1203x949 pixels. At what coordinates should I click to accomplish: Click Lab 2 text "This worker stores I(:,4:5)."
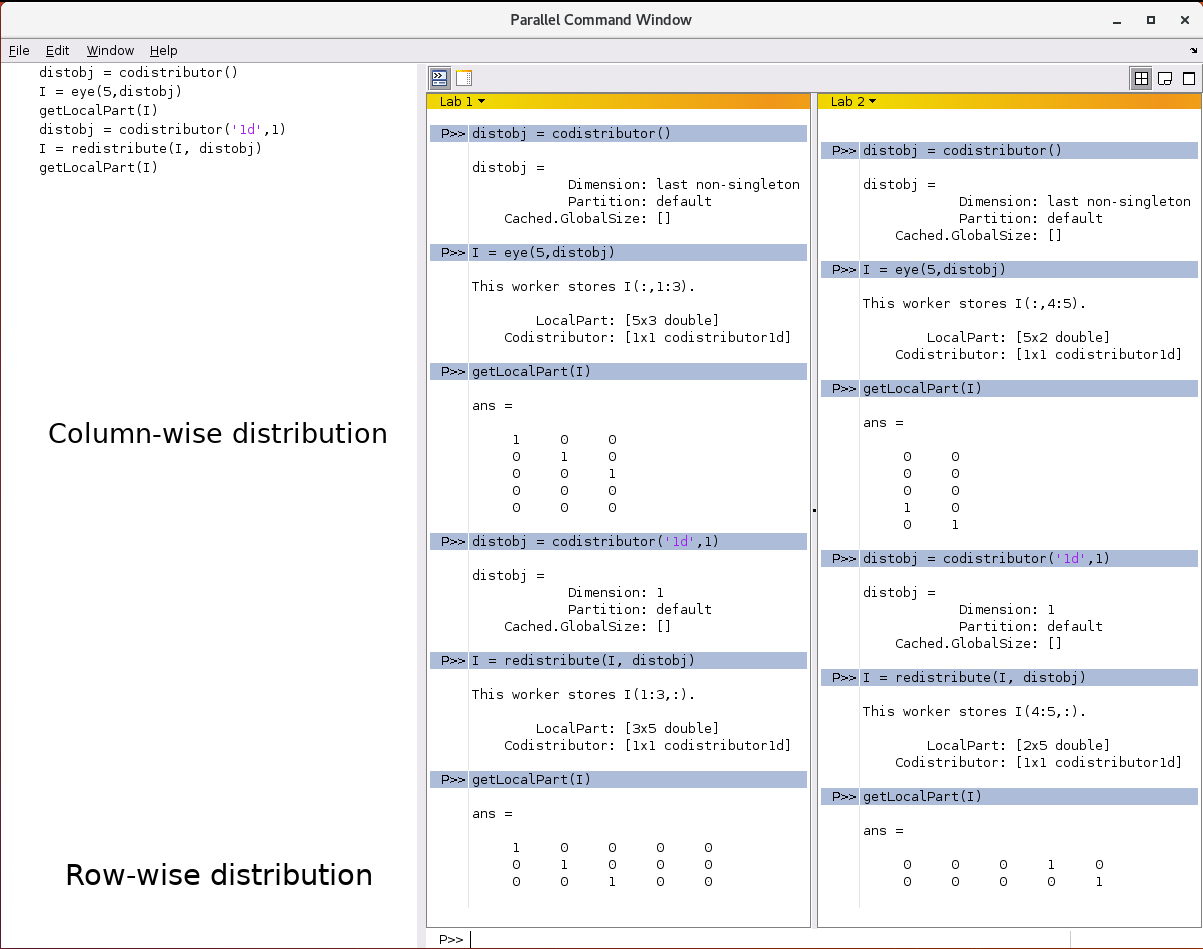pyautogui.click(x=974, y=303)
